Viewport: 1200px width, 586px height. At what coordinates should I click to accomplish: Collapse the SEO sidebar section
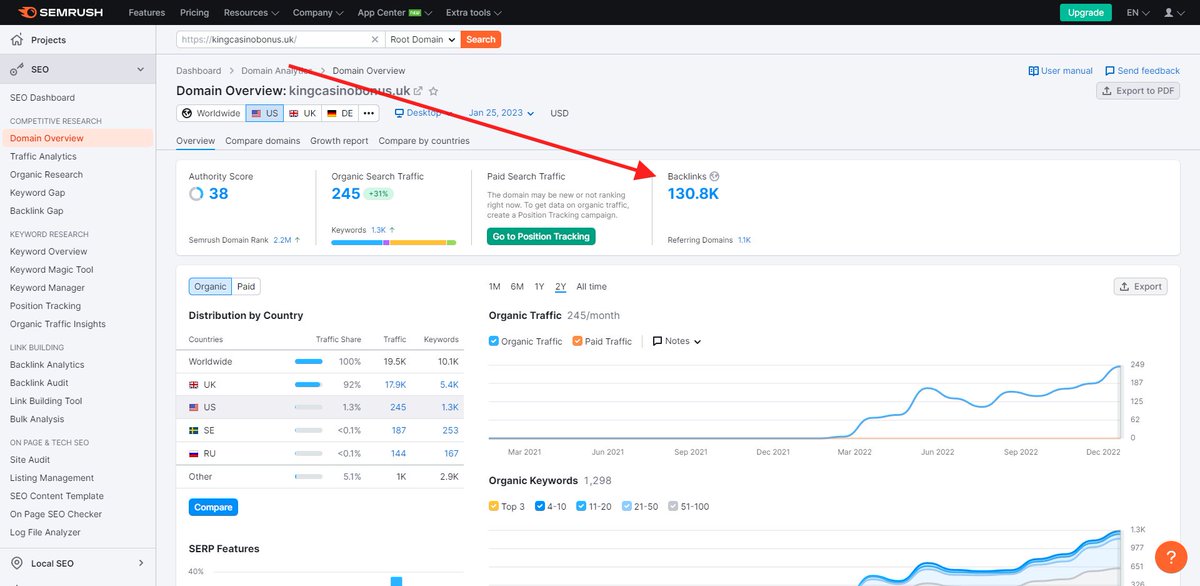point(140,70)
